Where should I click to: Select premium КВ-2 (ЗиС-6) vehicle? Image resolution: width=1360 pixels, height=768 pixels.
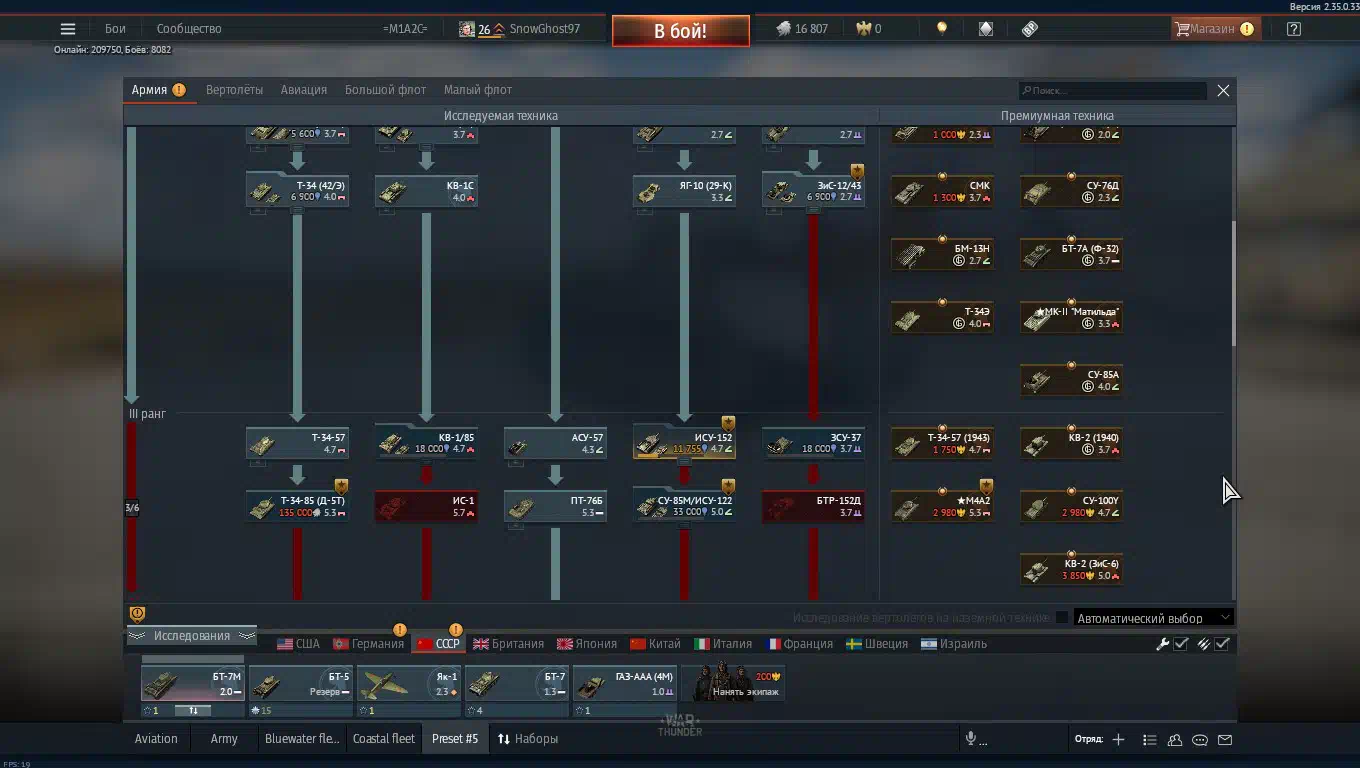[x=1071, y=569]
